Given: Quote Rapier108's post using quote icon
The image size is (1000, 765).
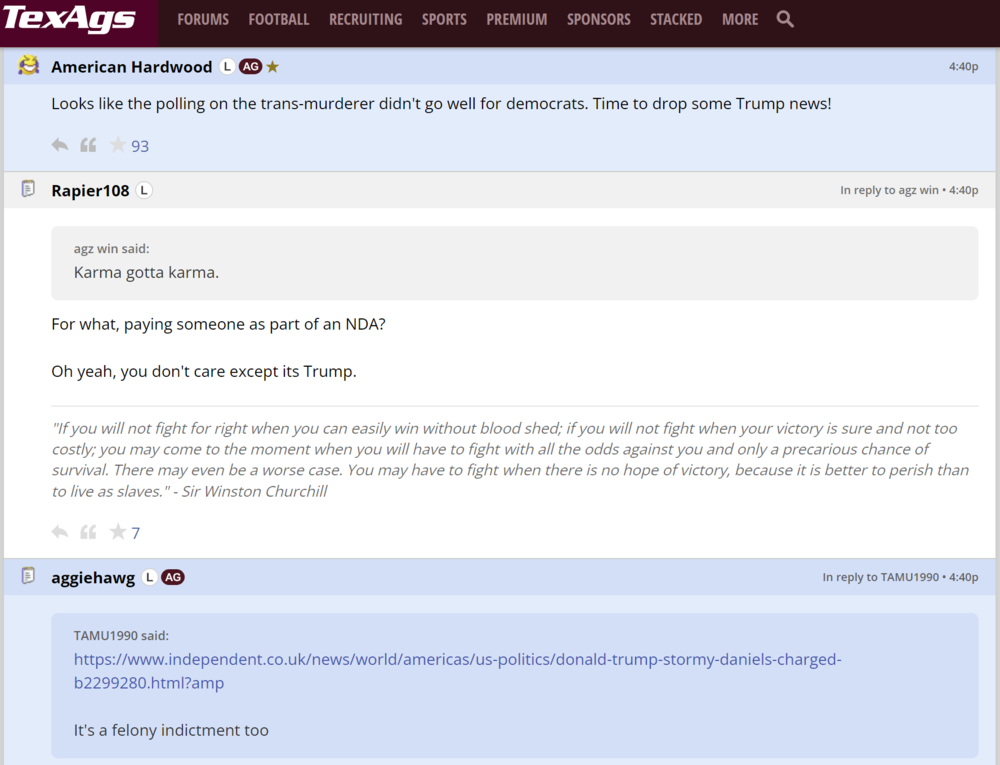Looking at the screenshot, I should tap(88, 532).
